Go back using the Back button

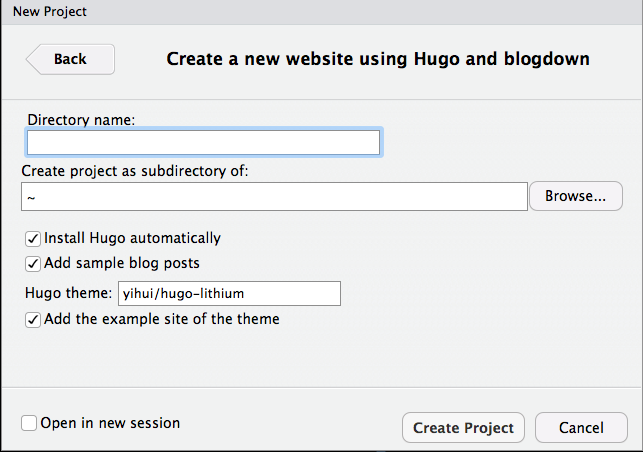click(71, 59)
